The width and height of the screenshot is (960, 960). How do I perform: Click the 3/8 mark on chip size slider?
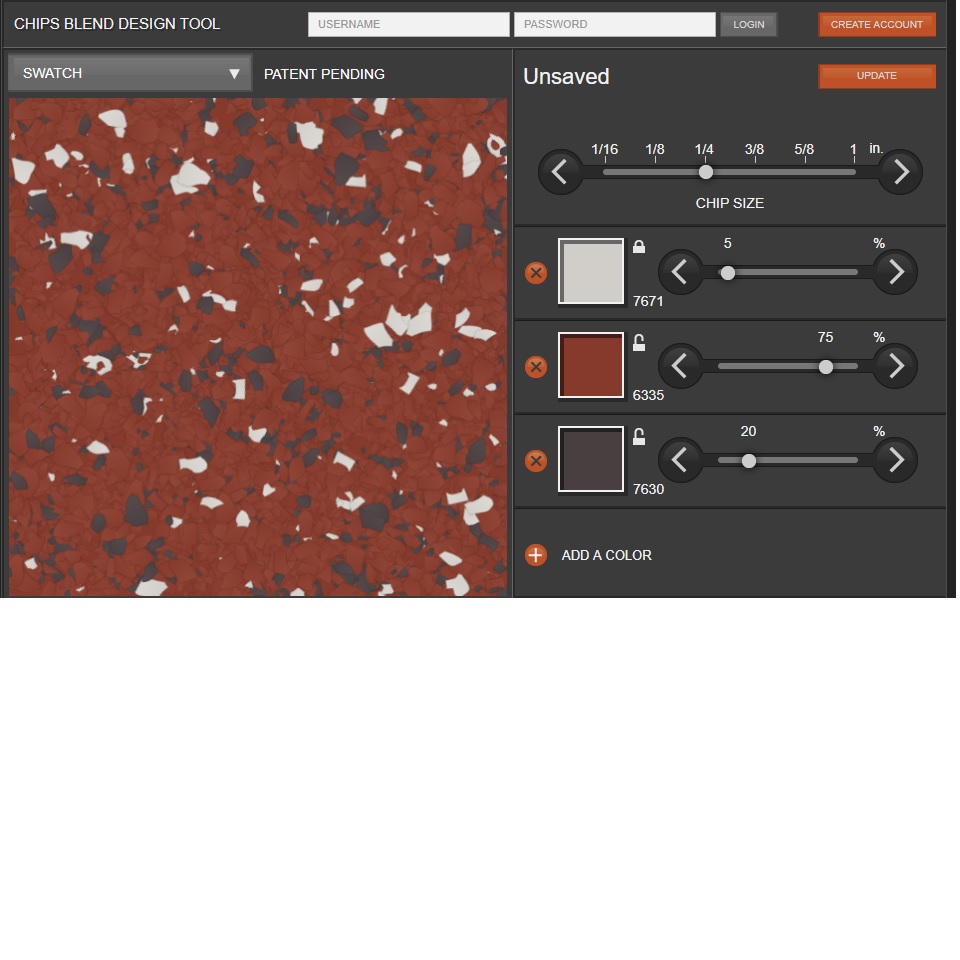(x=754, y=150)
